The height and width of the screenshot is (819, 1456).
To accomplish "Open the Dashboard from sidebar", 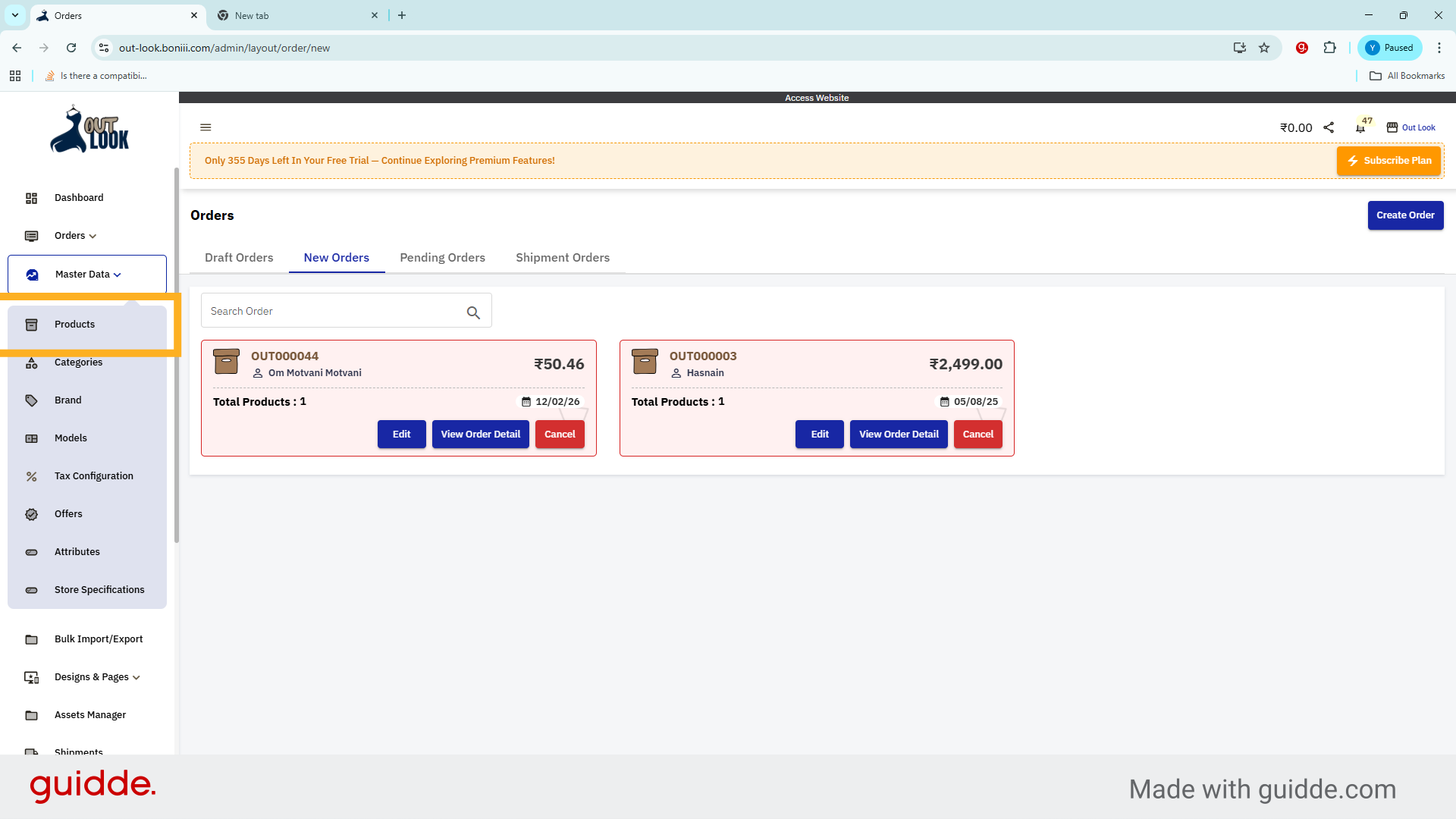I will (78, 198).
